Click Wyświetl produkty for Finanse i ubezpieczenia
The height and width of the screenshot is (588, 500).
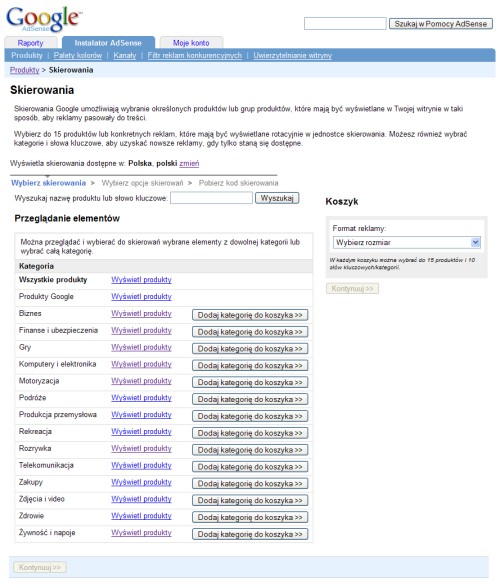pyautogui.click(x=141, y=330)
